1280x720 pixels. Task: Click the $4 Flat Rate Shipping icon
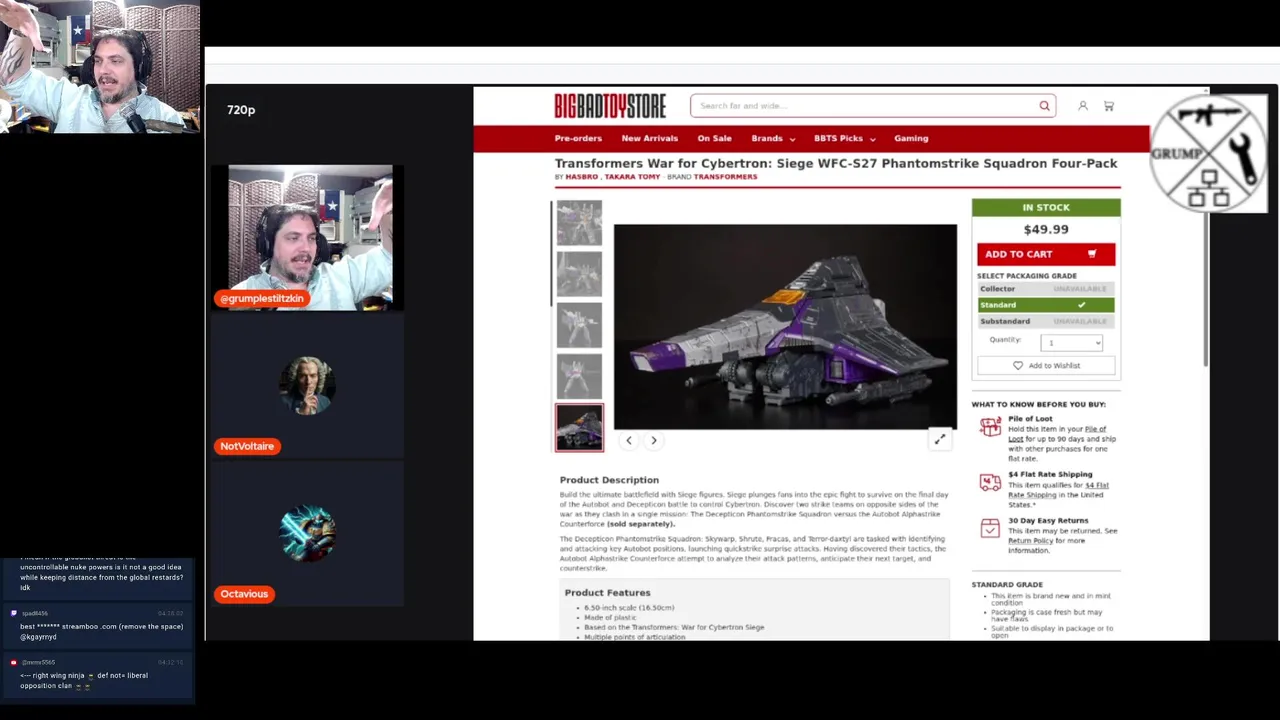[990, 483]
